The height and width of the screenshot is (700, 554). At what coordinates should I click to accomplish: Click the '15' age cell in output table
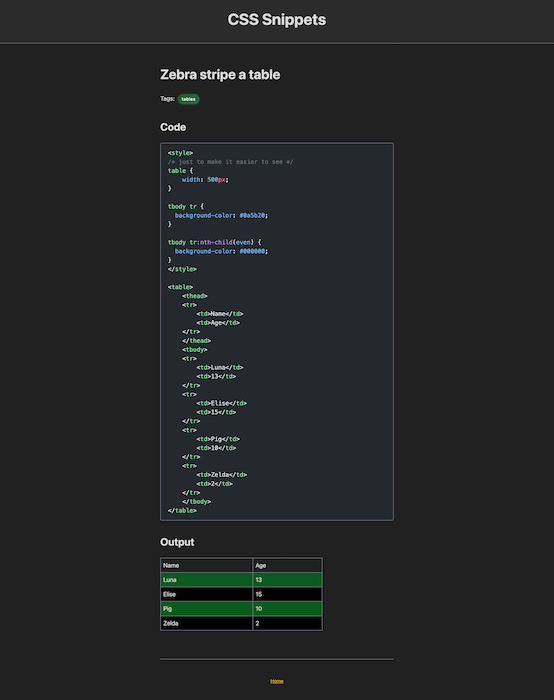click(x=287, y=594)
